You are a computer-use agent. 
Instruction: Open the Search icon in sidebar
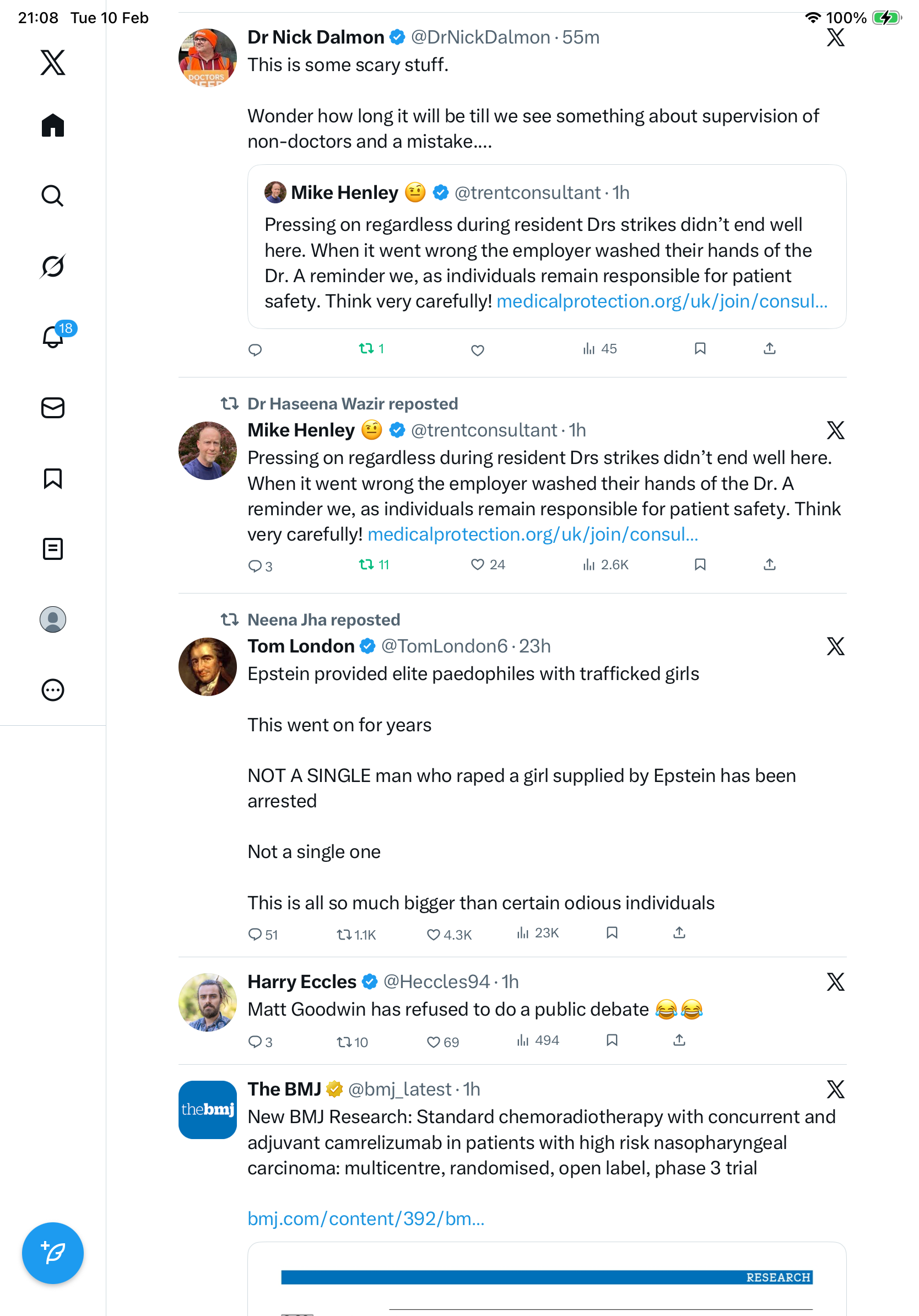point(53,196)
